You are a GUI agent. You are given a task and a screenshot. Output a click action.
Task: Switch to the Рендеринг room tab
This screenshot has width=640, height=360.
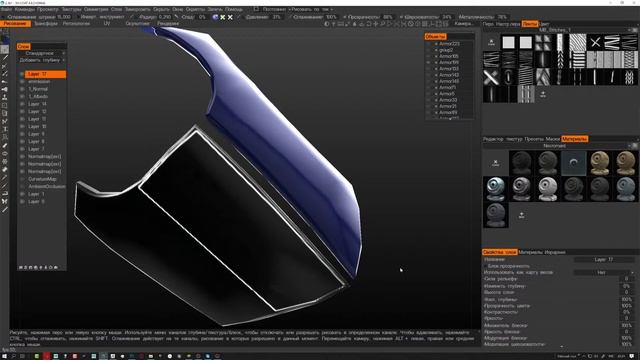click(168, 24)
